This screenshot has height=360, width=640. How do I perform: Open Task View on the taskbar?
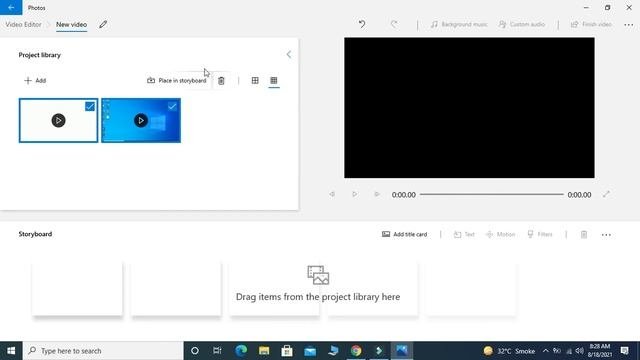pyautogui.click(x=217, y=351)
